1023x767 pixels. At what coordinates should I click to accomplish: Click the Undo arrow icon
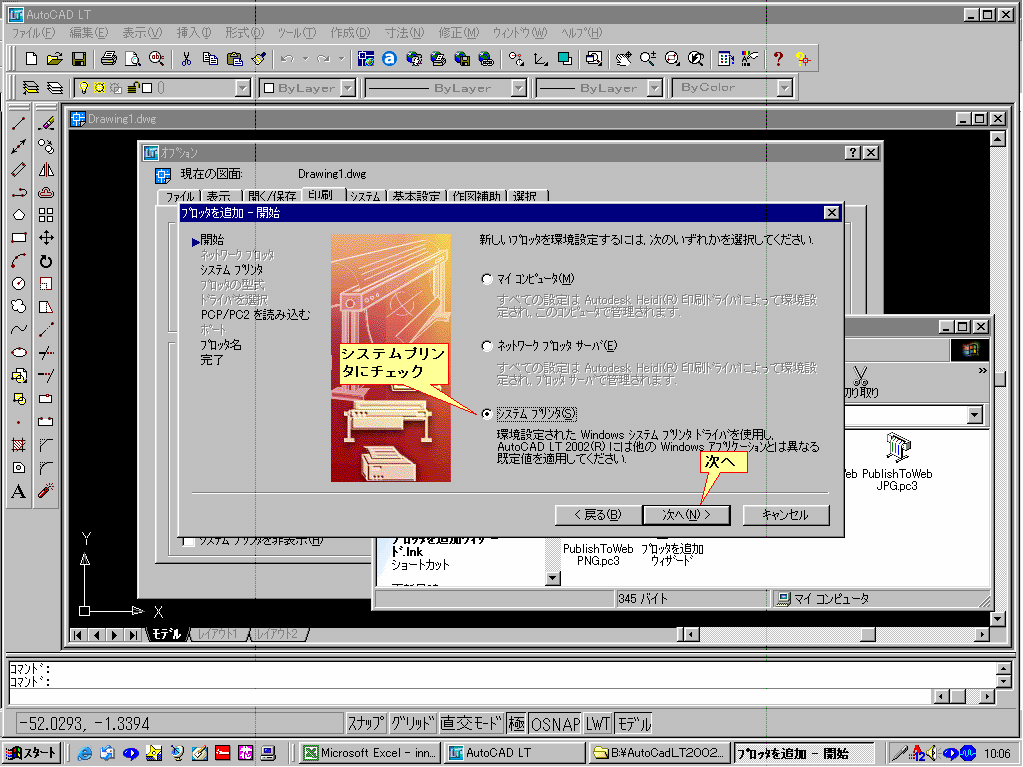point(287,59)
